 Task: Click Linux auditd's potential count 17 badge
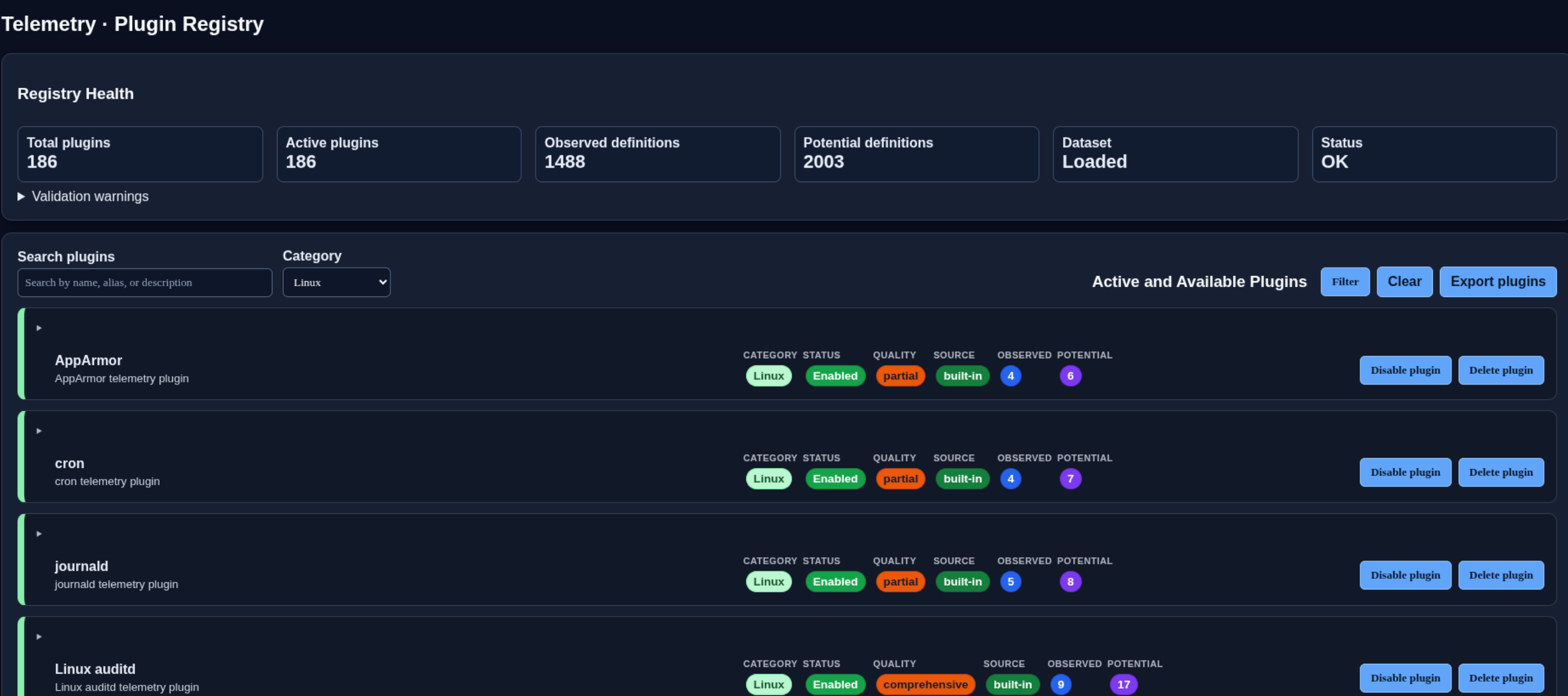tap(1123, 684)
